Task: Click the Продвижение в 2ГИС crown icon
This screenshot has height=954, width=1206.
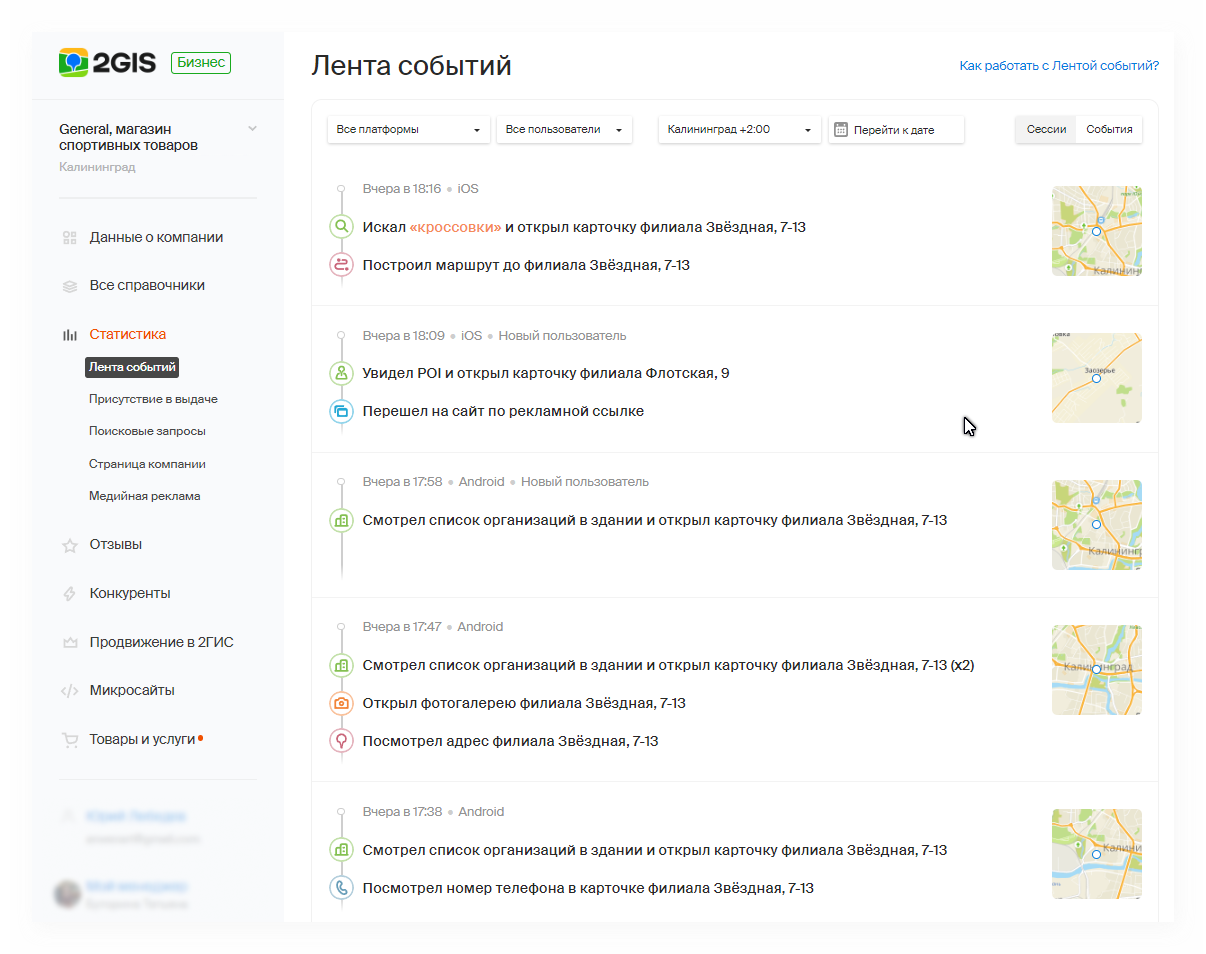Action: point(70,643)
